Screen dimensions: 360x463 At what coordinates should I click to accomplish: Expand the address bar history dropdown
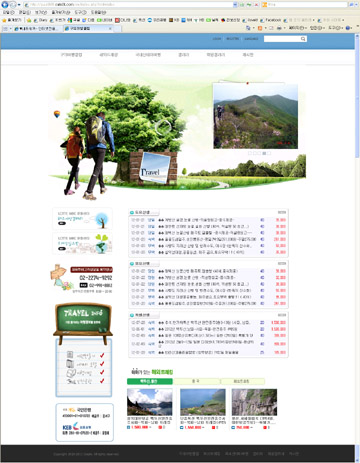pyautogui.click(x=235, y=5)
